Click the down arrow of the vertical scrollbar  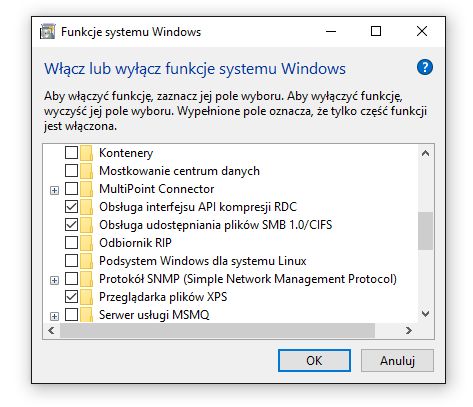(425, 314)
